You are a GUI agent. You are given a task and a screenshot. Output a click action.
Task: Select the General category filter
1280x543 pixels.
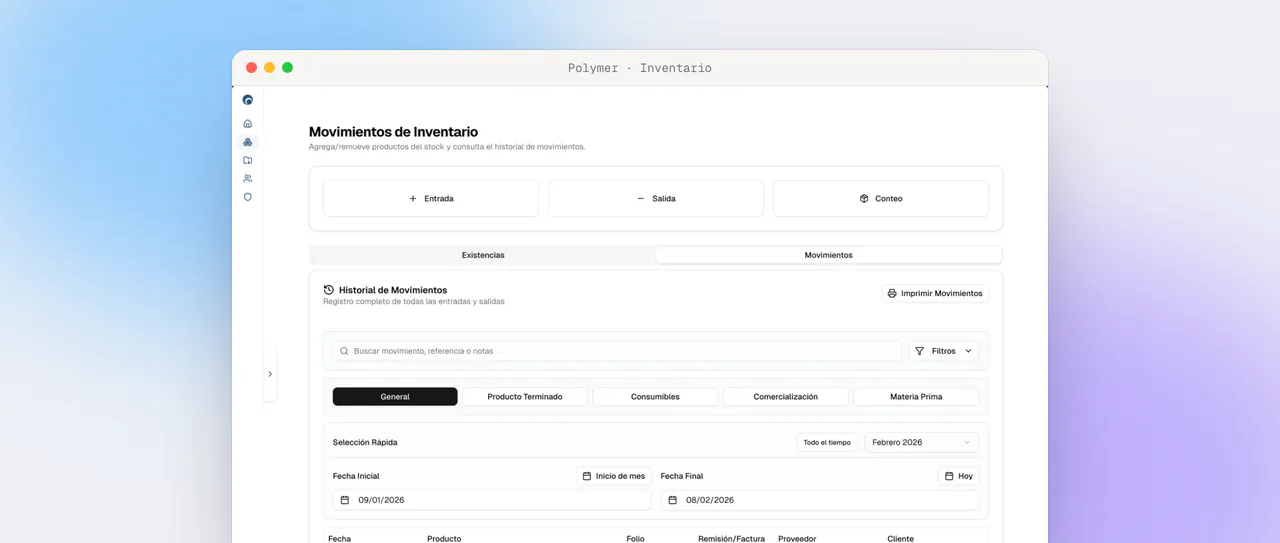click(x=395, y=397)
